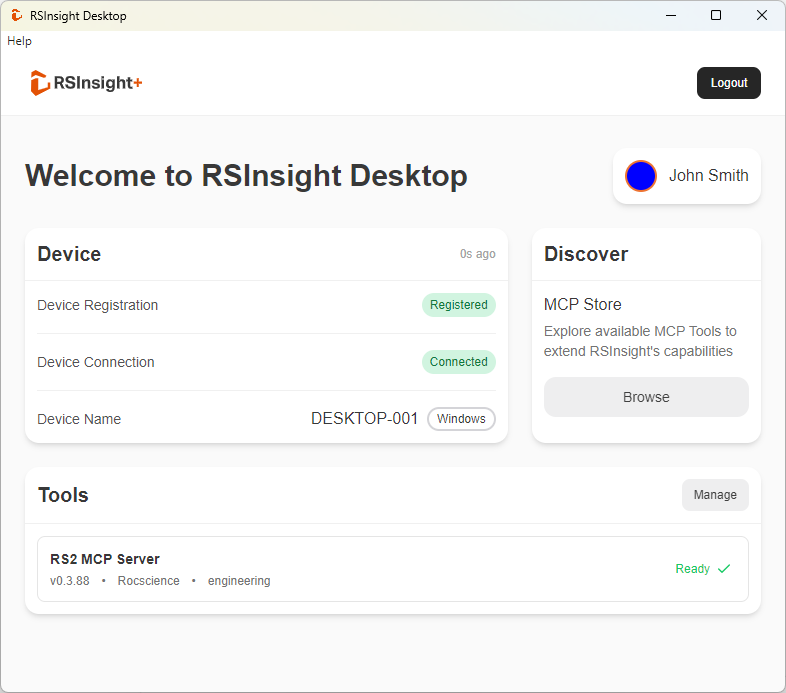Click the Windows platform badge
Image resolution: width=786 pixels, height=693 pixels.
[x=461, y=419]
